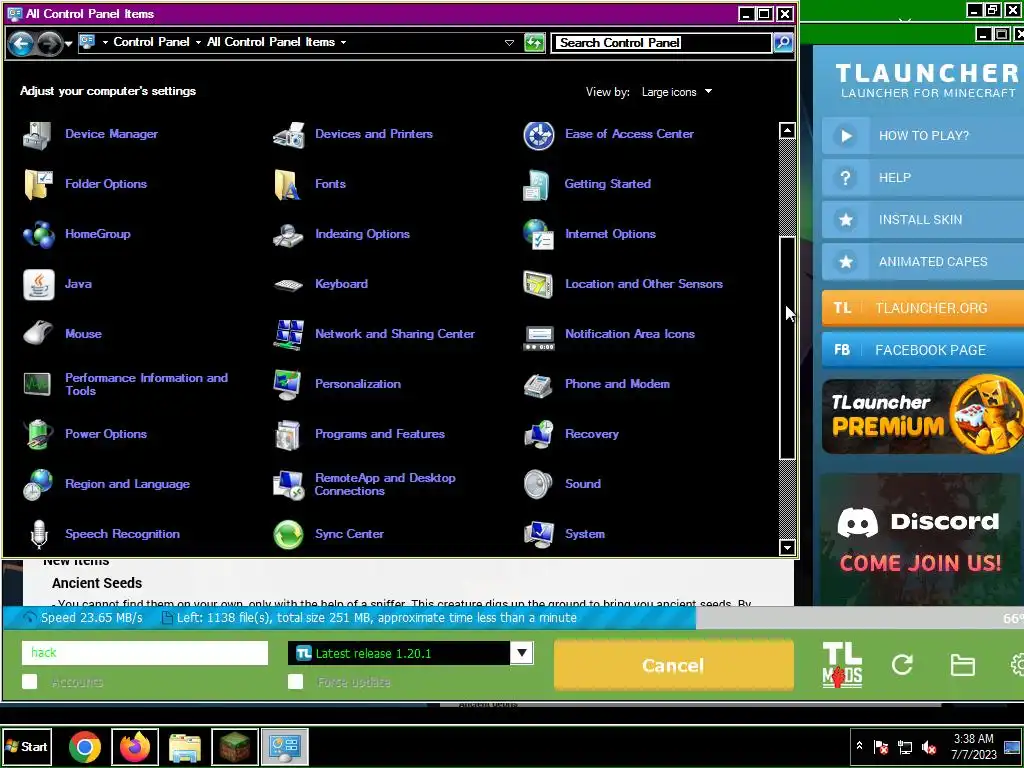The image size is (1024, 768).
Task: Open Devices and Printers icon
Action: 288,135
